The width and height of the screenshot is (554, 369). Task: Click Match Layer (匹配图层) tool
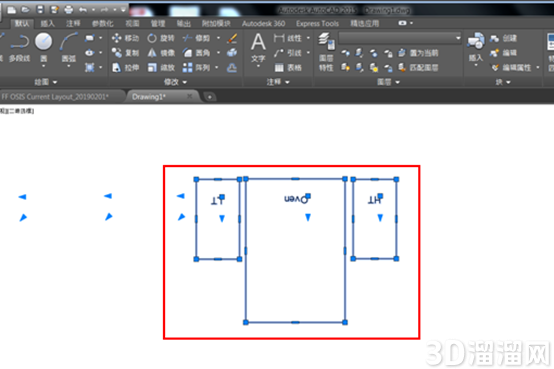(418, 67)
